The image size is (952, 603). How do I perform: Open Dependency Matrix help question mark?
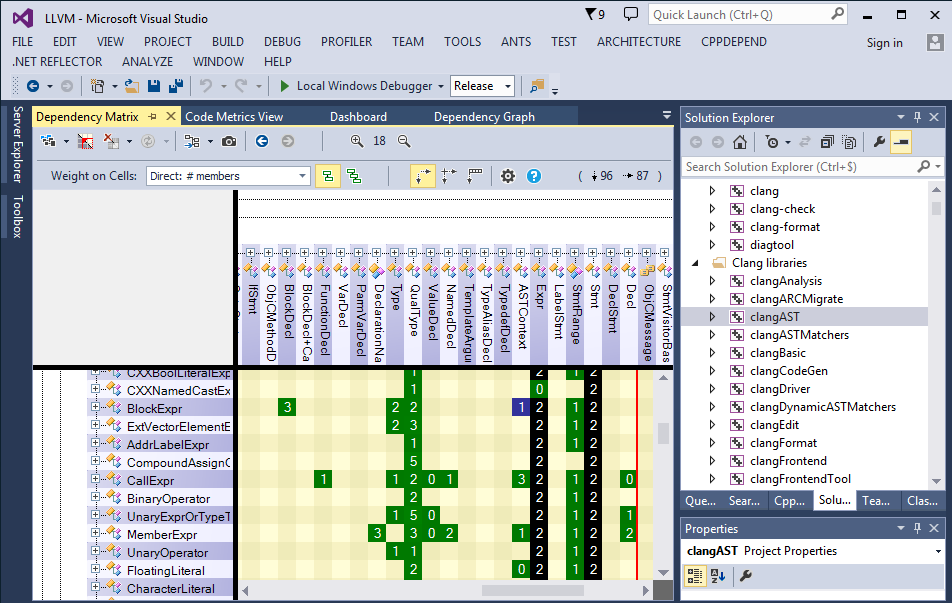(534, 176)
